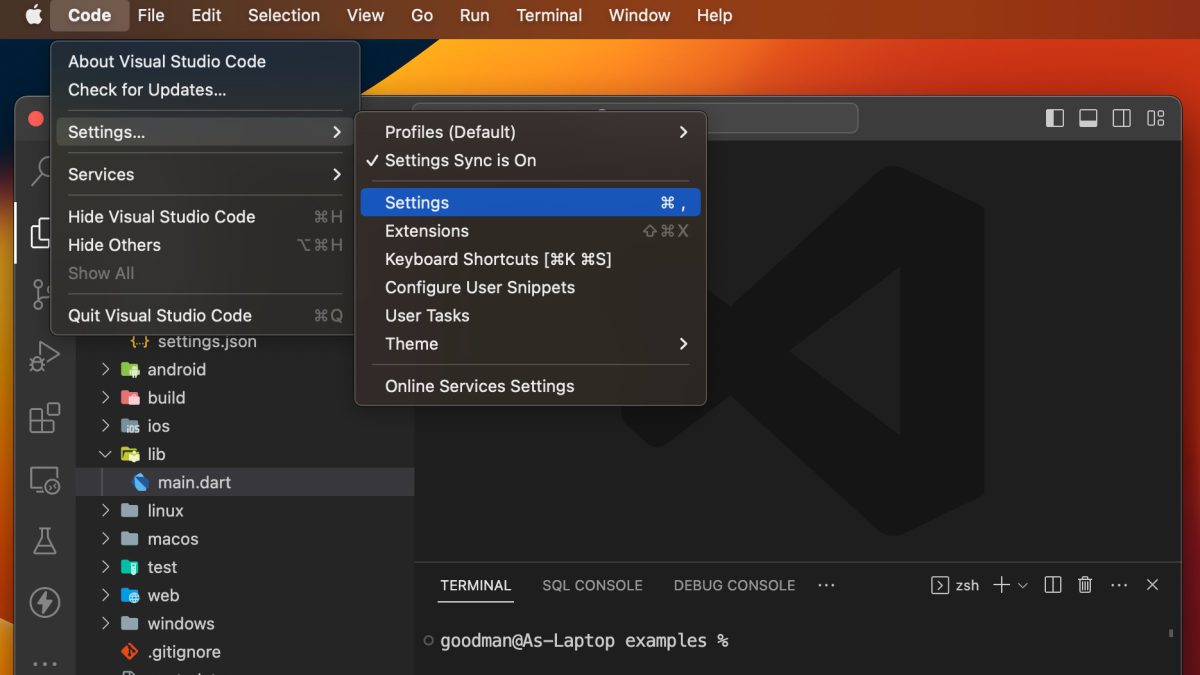This screenshot has height=675, width=1200.
Task: Open the Explorer view icon
Action: point(43,232)
